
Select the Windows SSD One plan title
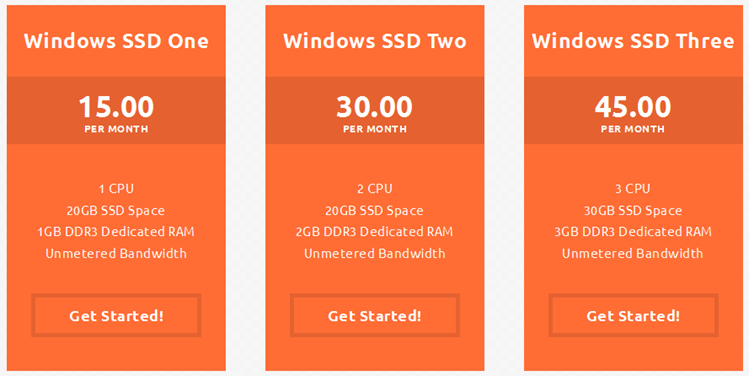pos(116,41)
